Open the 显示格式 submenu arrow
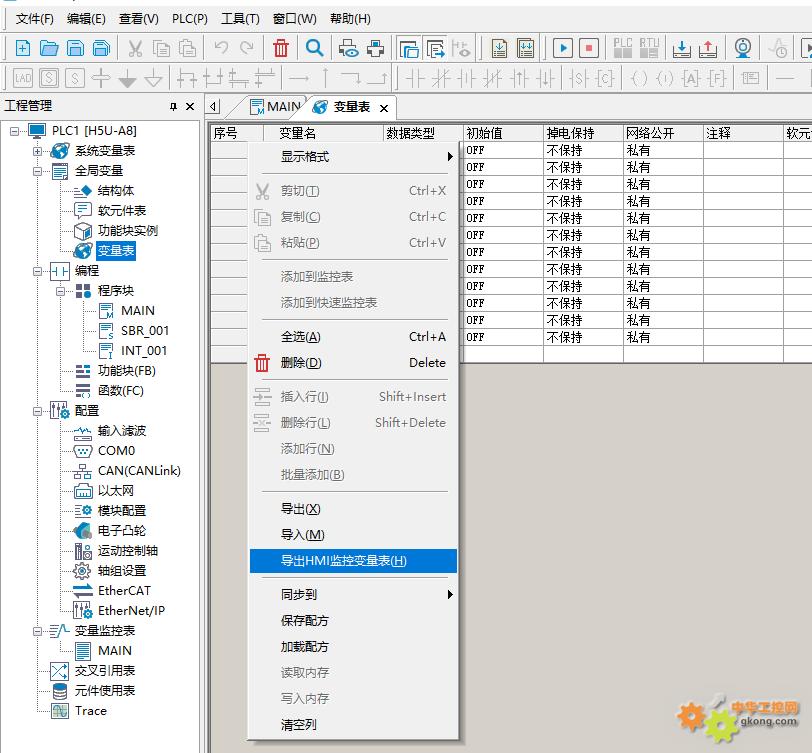812x753 pixels. point(450,157)
